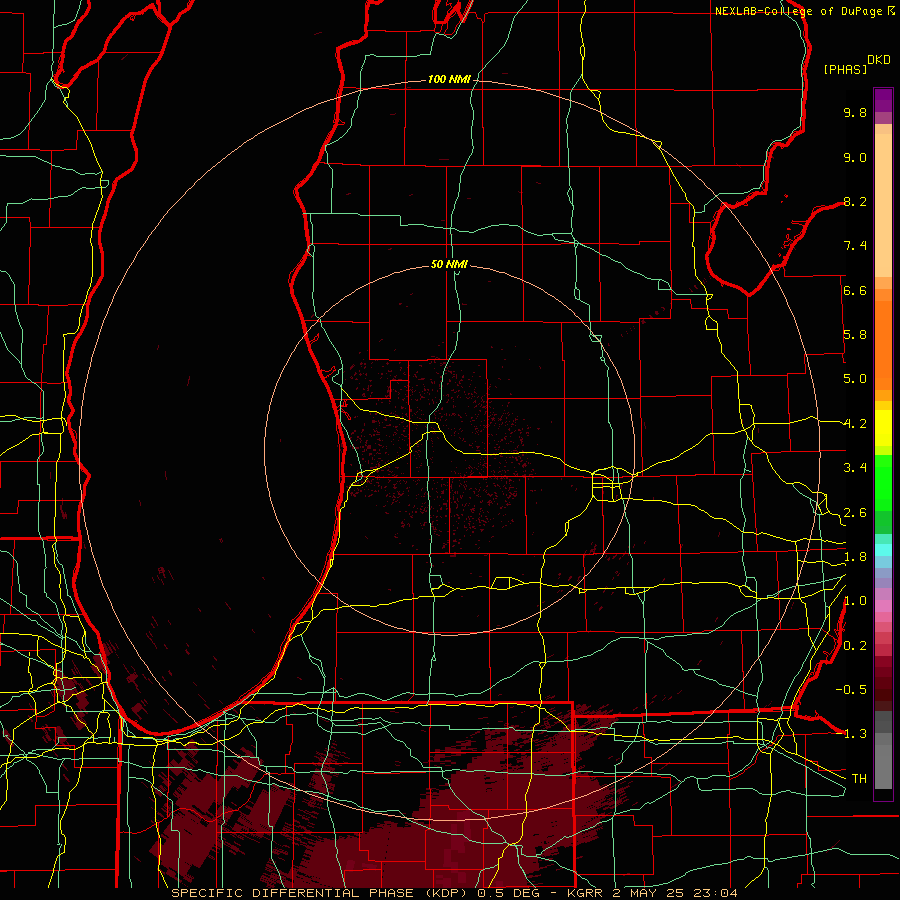Click the KGRR station ID in the caption
900x900 pixels.
[587, 893]
